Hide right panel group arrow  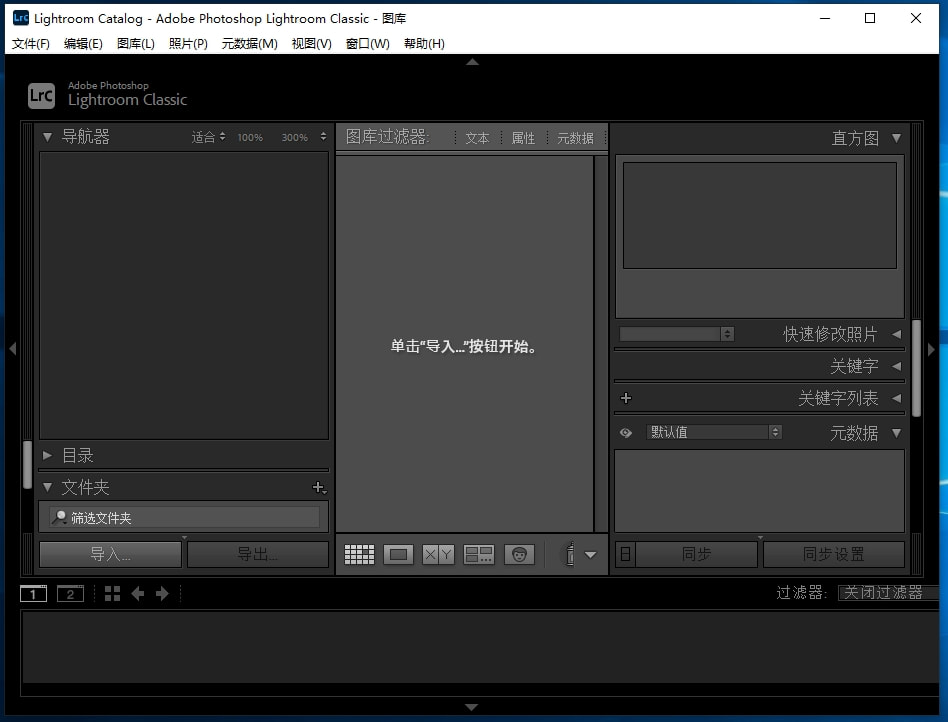coord(931,349)
